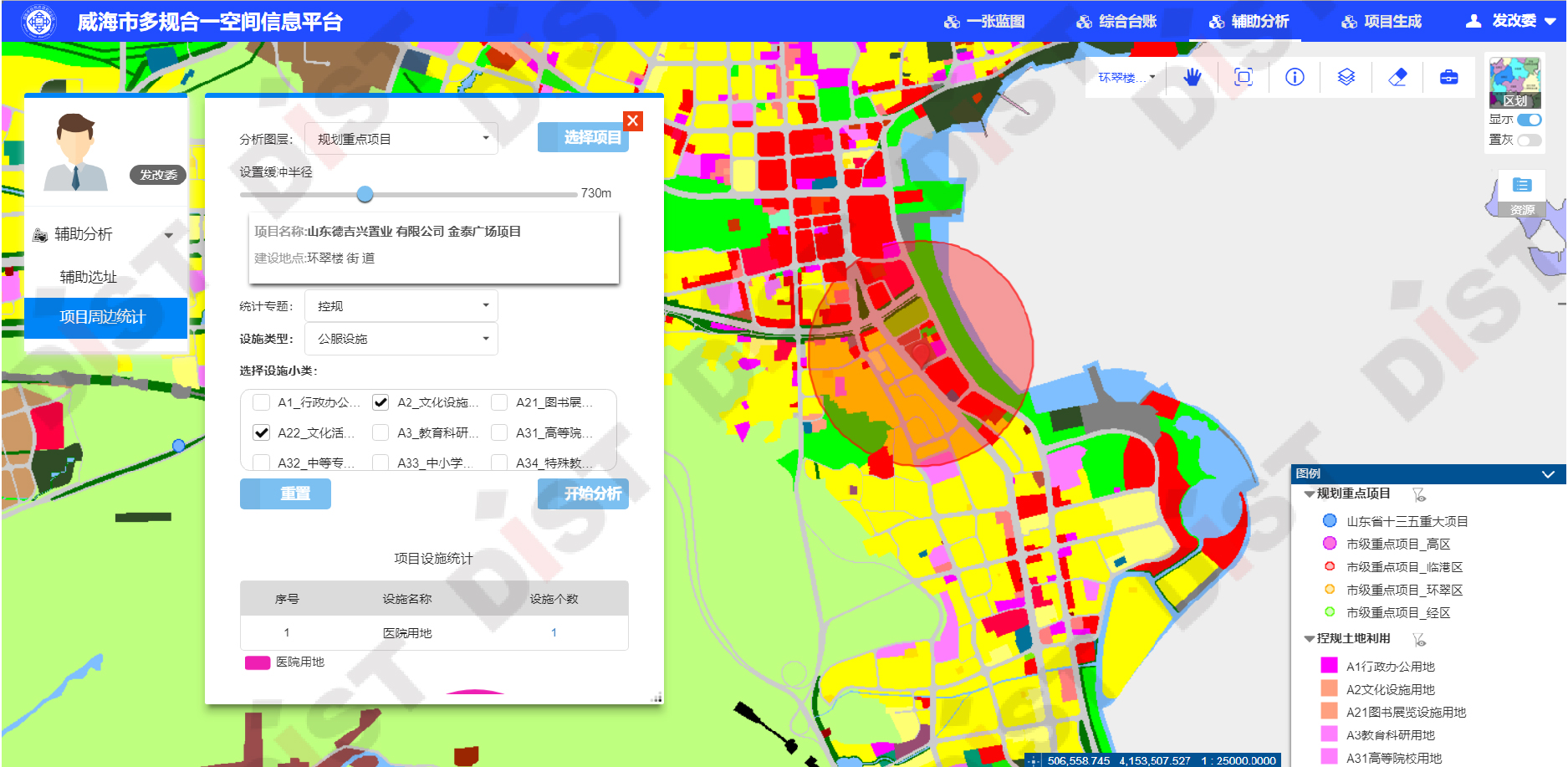
Task: Enable the 置灰 toggle switch
Action: click(1529, 140)
